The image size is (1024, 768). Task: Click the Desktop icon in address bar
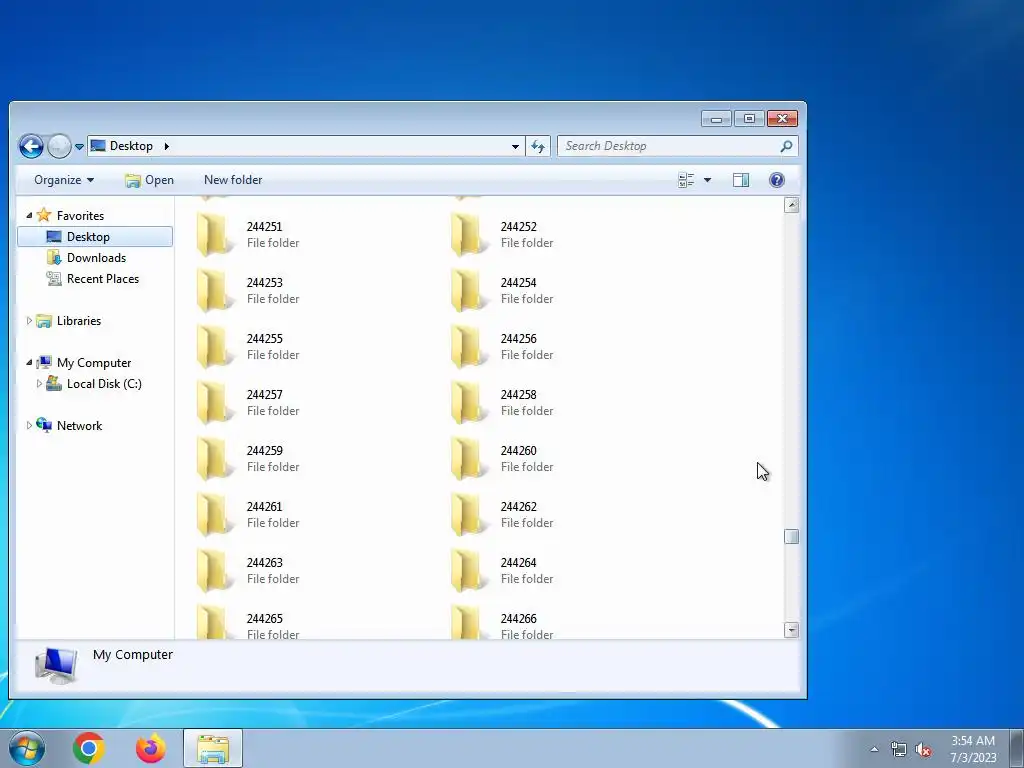point(98,146)
